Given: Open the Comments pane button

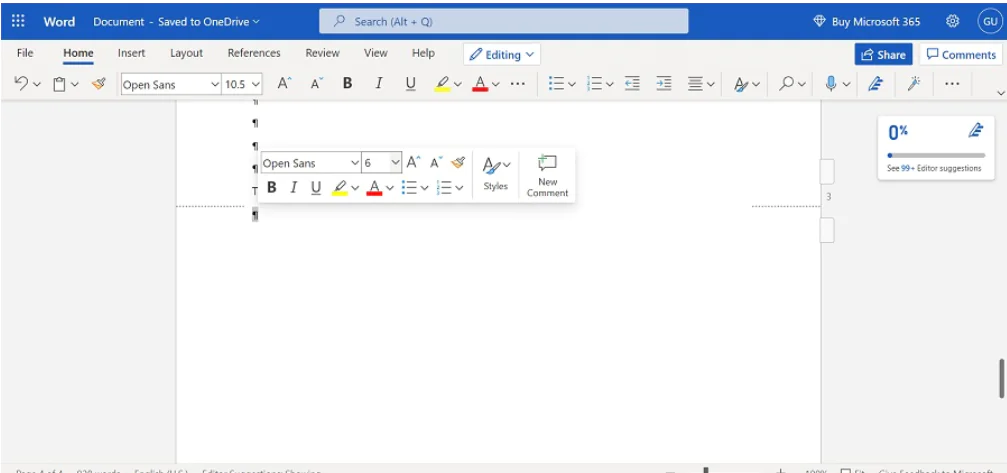Looking at the screenshot, I should click(961, 55).
